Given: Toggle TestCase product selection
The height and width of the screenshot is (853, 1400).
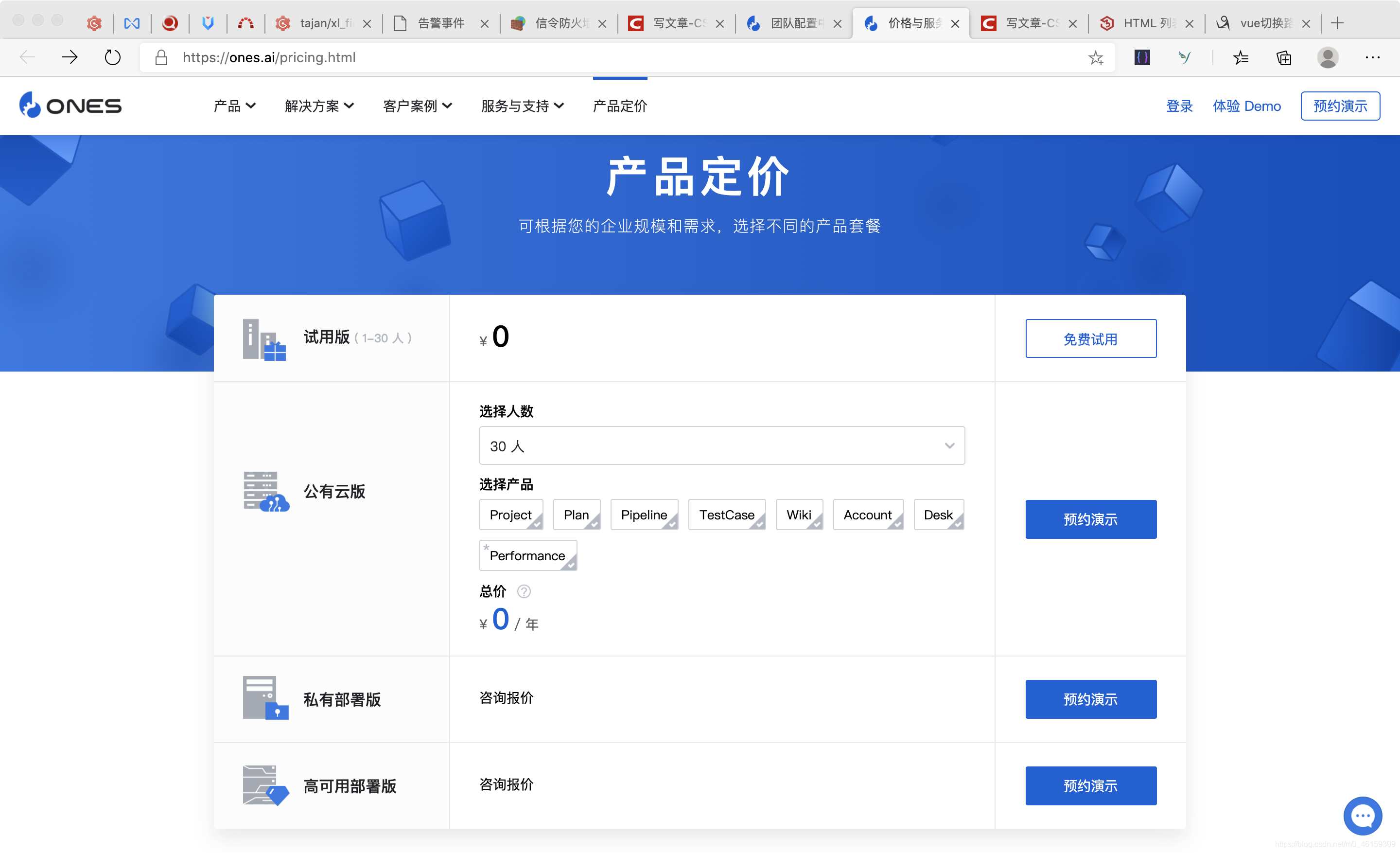Looking at the screenshot, I should click(x=727, y=515).
